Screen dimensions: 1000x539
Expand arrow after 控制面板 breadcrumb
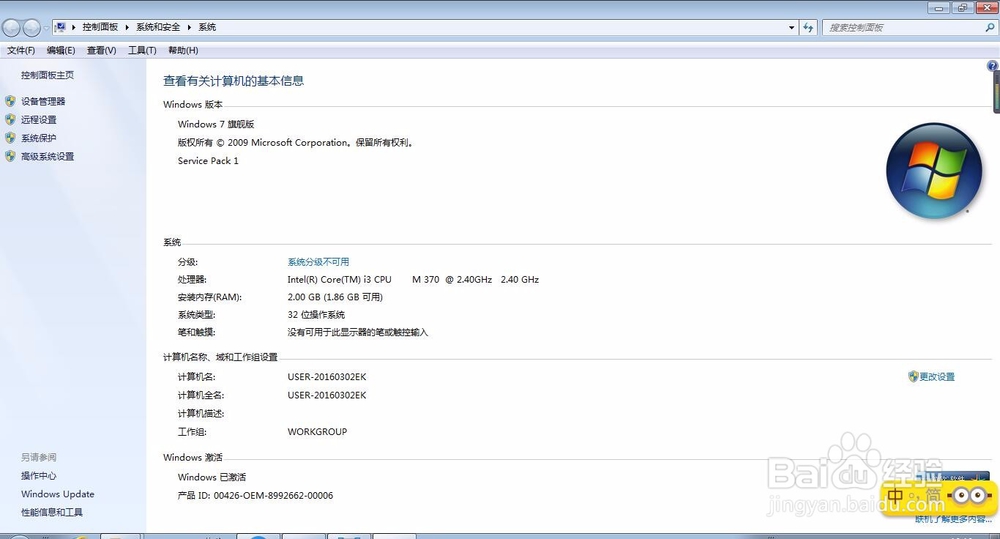tap(127, 27)
